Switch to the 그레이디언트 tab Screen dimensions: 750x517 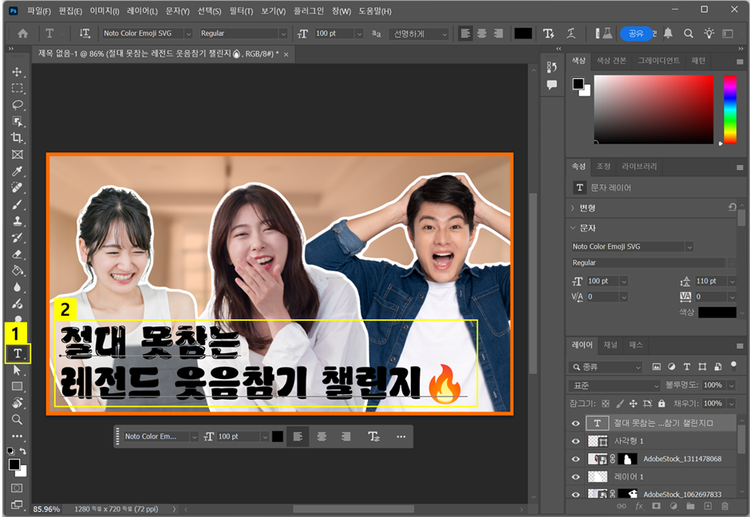658,61
